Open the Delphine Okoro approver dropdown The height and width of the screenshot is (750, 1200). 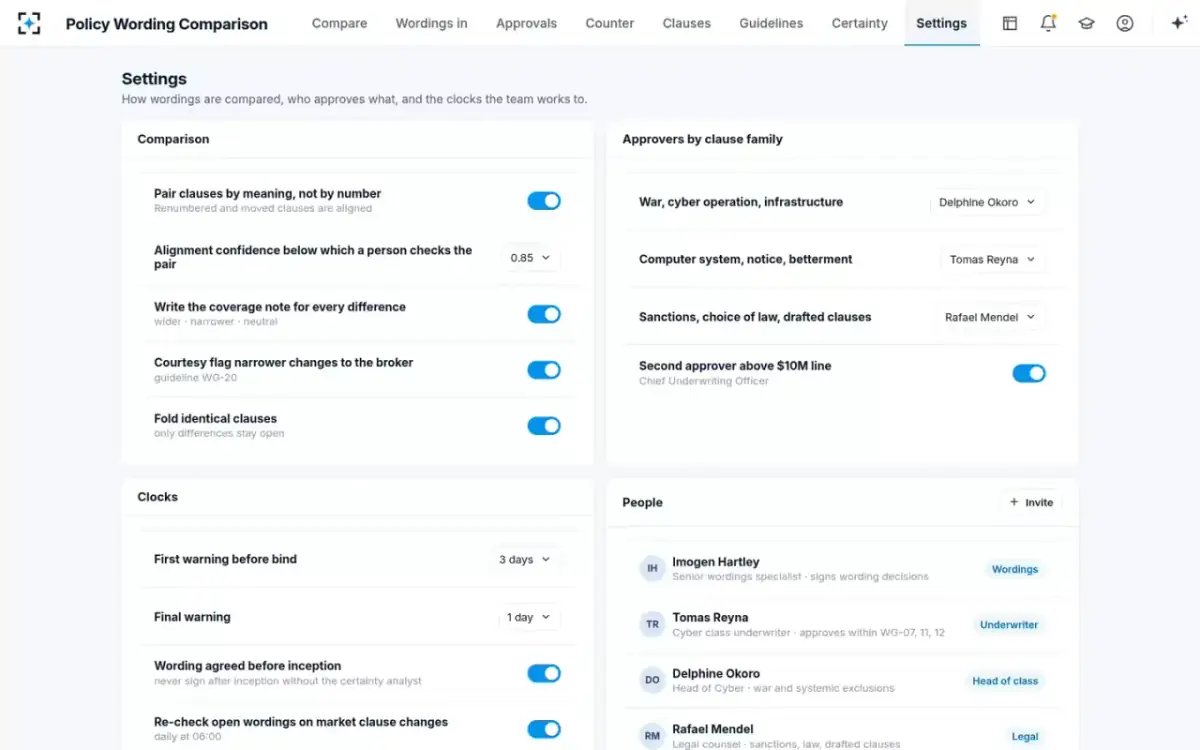click(x=988, y=202)
